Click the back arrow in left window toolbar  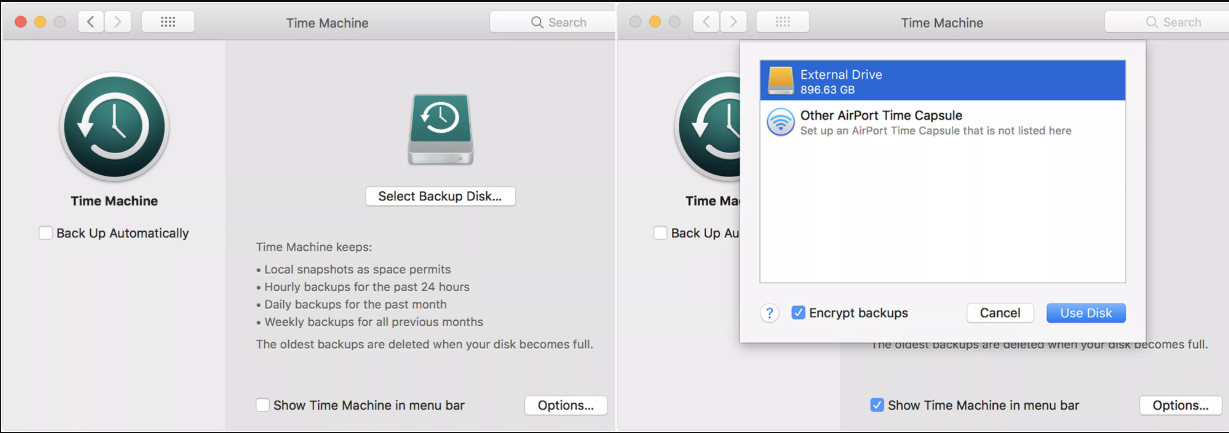pyautogui.click(x=91, y=22)
